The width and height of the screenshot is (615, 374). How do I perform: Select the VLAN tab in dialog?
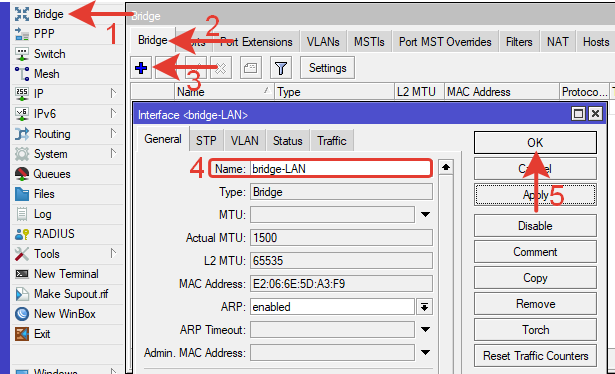click(x=245, y=141)
